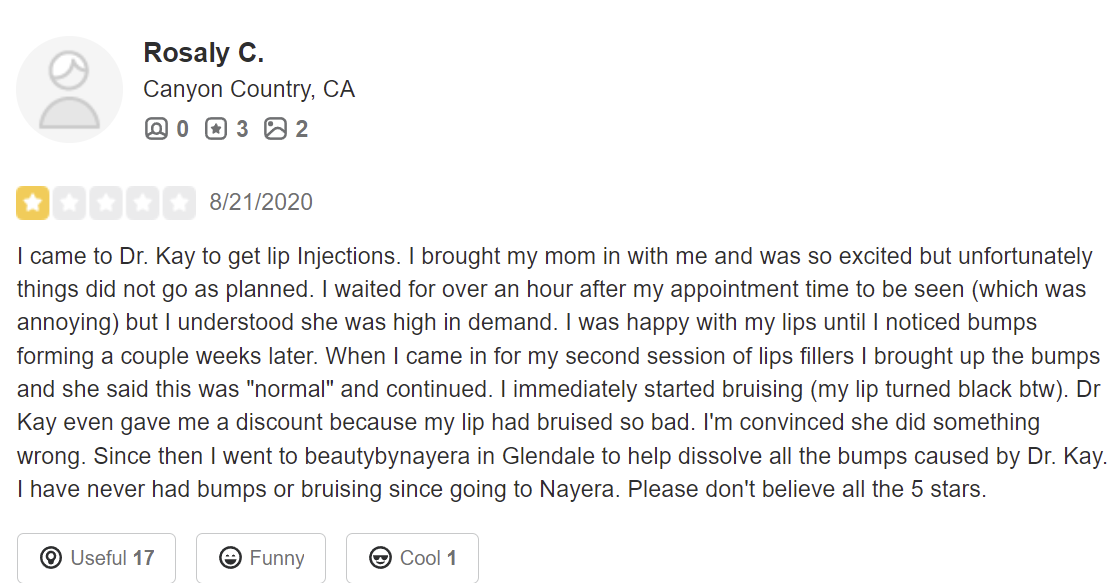Click the friends icon beside 0
Image resolution: width=1117 pixels, height=583 pixels.
(156, 129)
